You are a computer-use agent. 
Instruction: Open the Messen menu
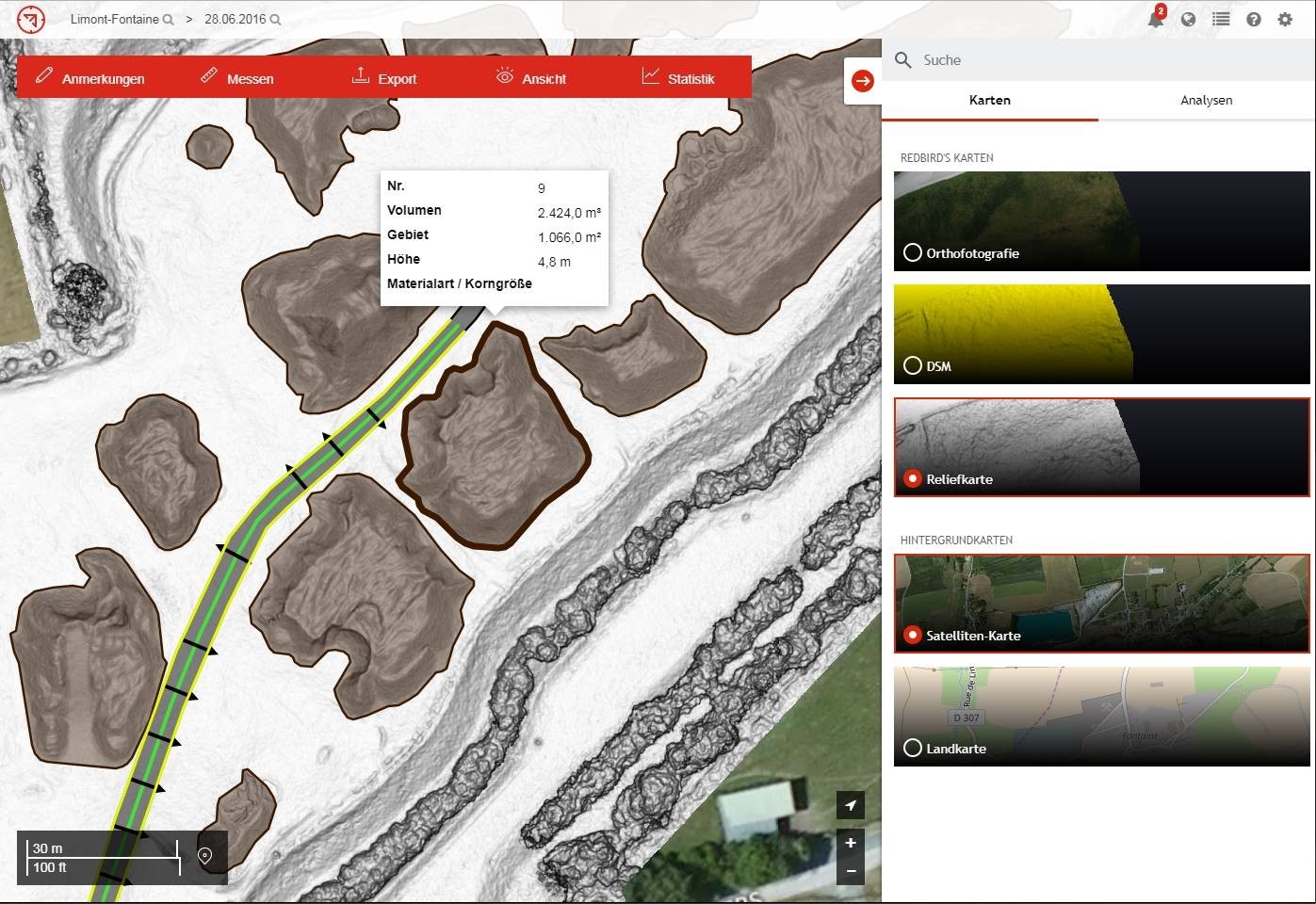[x=237, y=78]
